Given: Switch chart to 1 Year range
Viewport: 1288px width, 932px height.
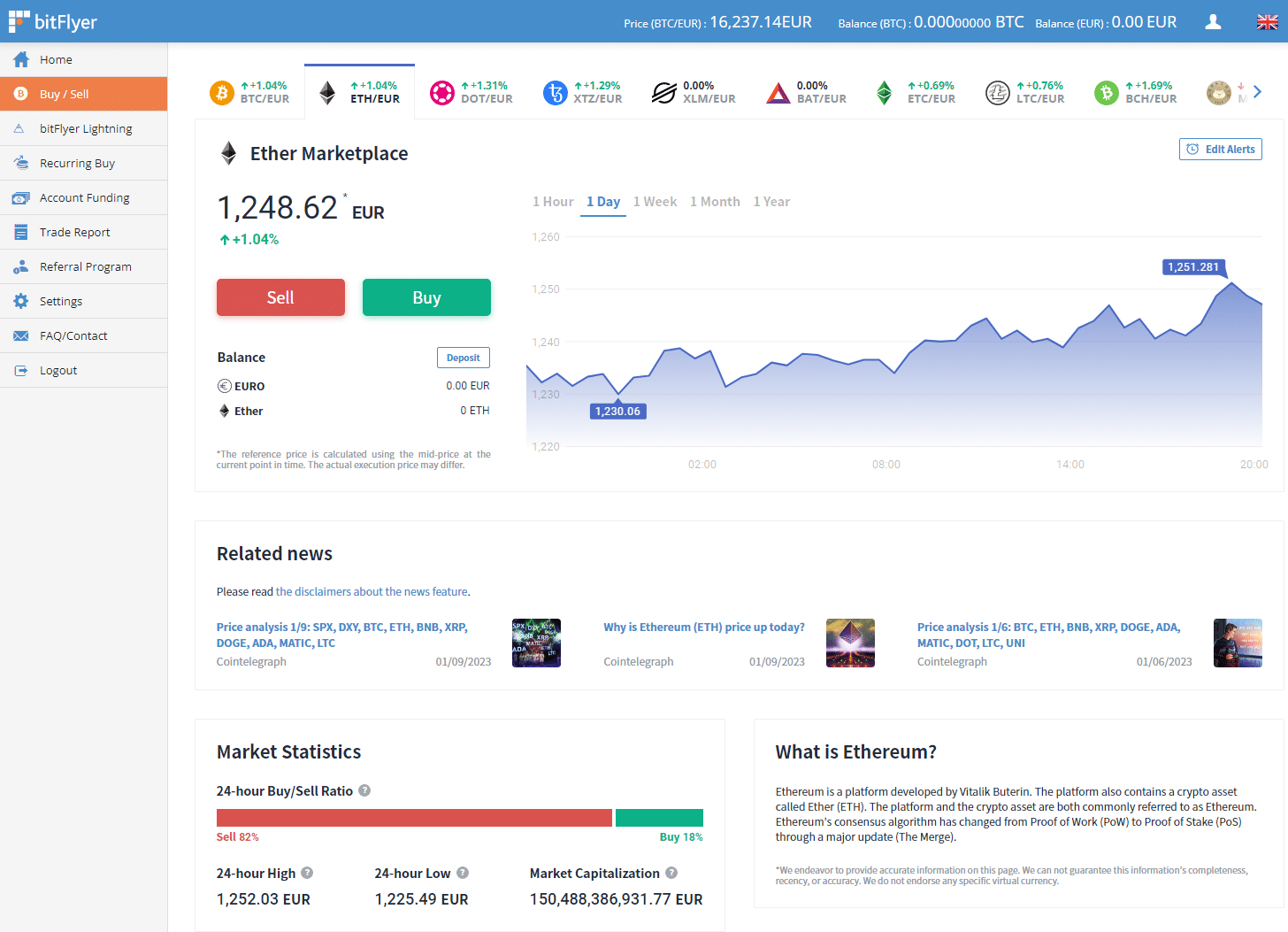Looking at the screenshot, I should (771, 202).
